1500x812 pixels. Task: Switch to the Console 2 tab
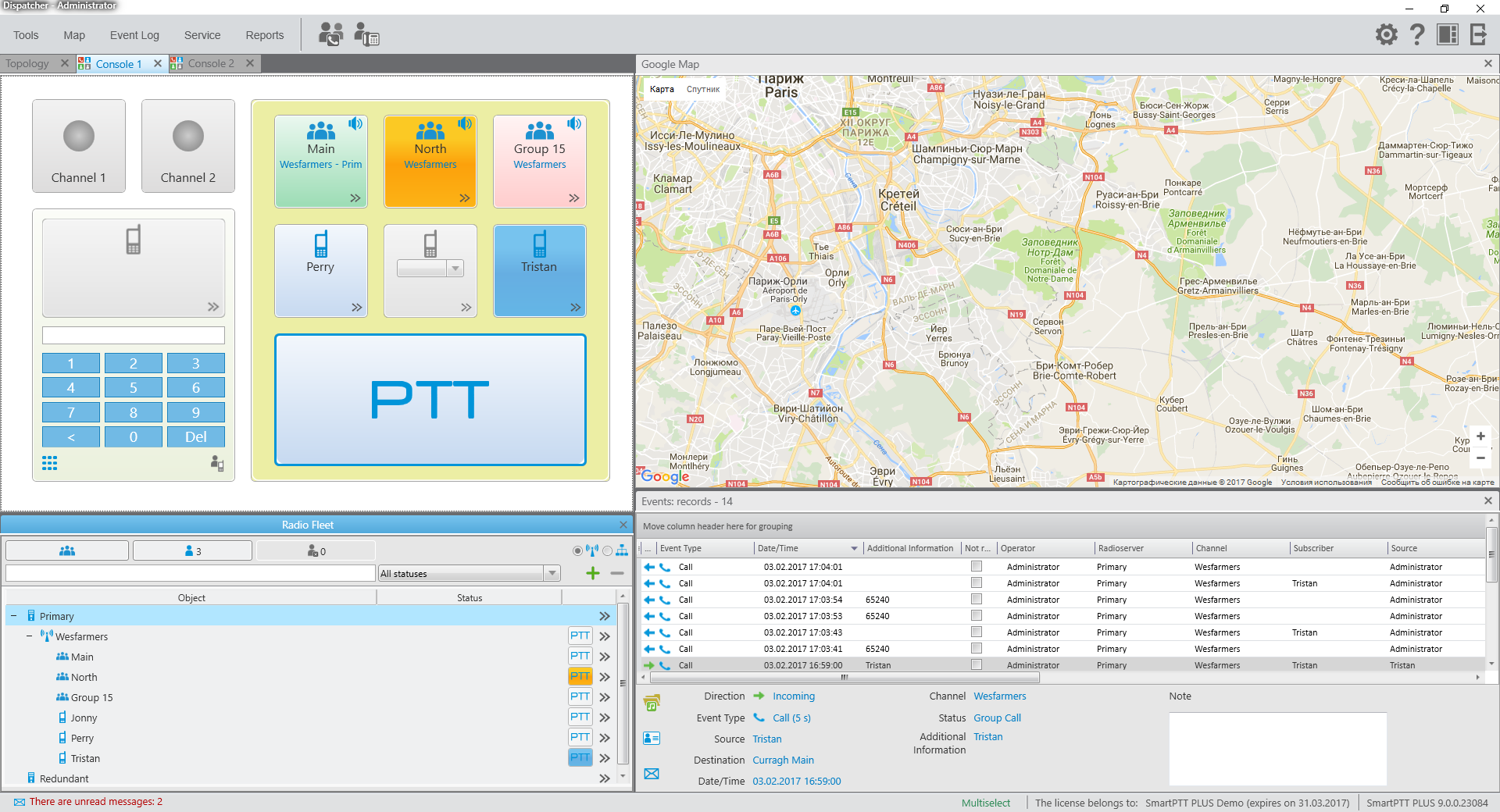point(210,64)
